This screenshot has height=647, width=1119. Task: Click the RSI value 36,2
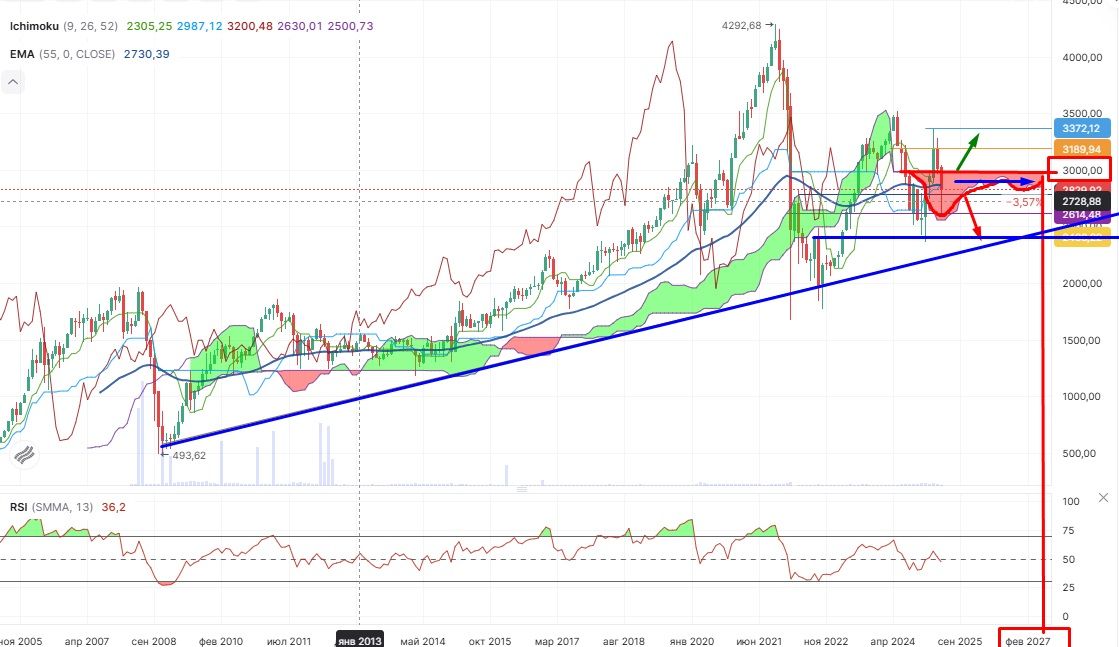114,507
